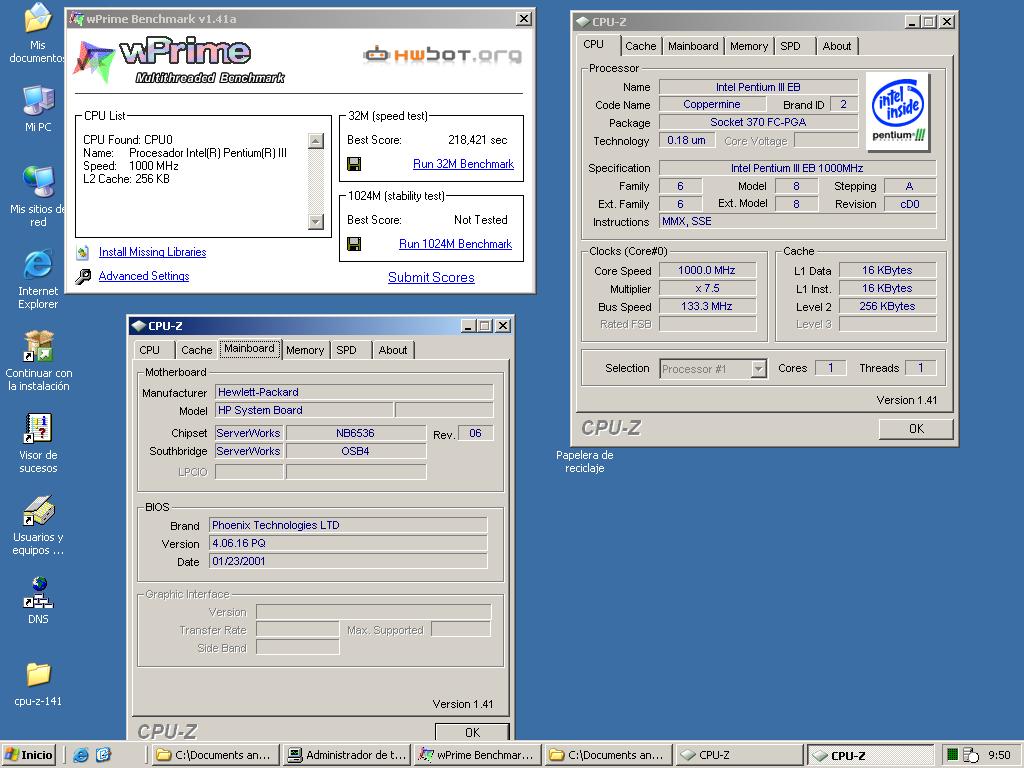Screen dimensions: 1024x768
Task: Click OK in the Mainboard CPU-Z window
Action: 472,732
